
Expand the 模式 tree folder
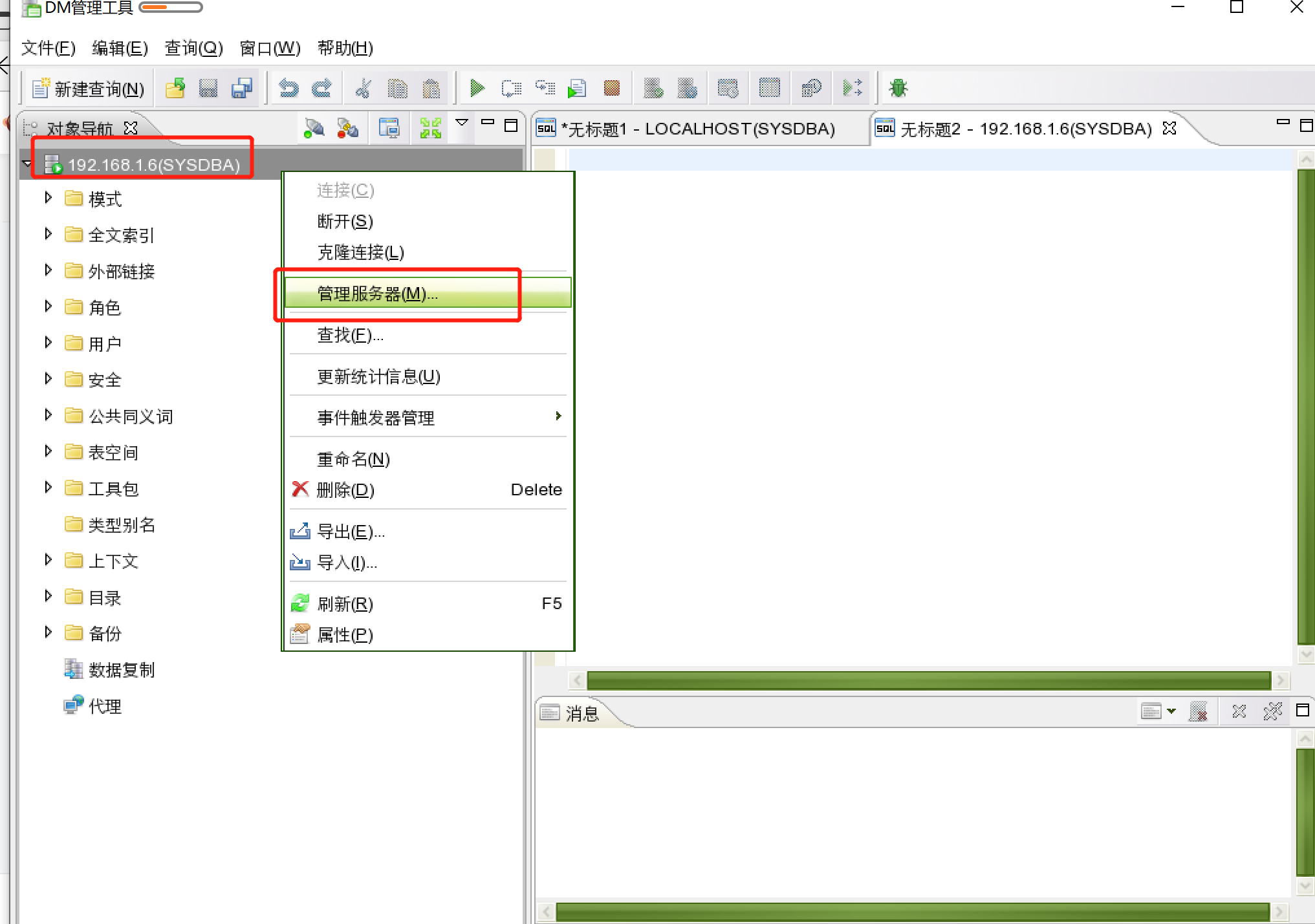pos(48,198)
